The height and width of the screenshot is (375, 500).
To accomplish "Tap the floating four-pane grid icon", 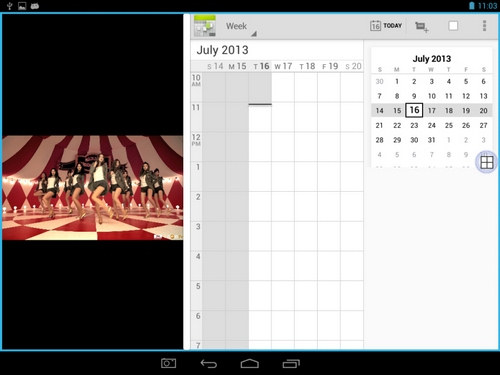I will (x=486, y=162).
